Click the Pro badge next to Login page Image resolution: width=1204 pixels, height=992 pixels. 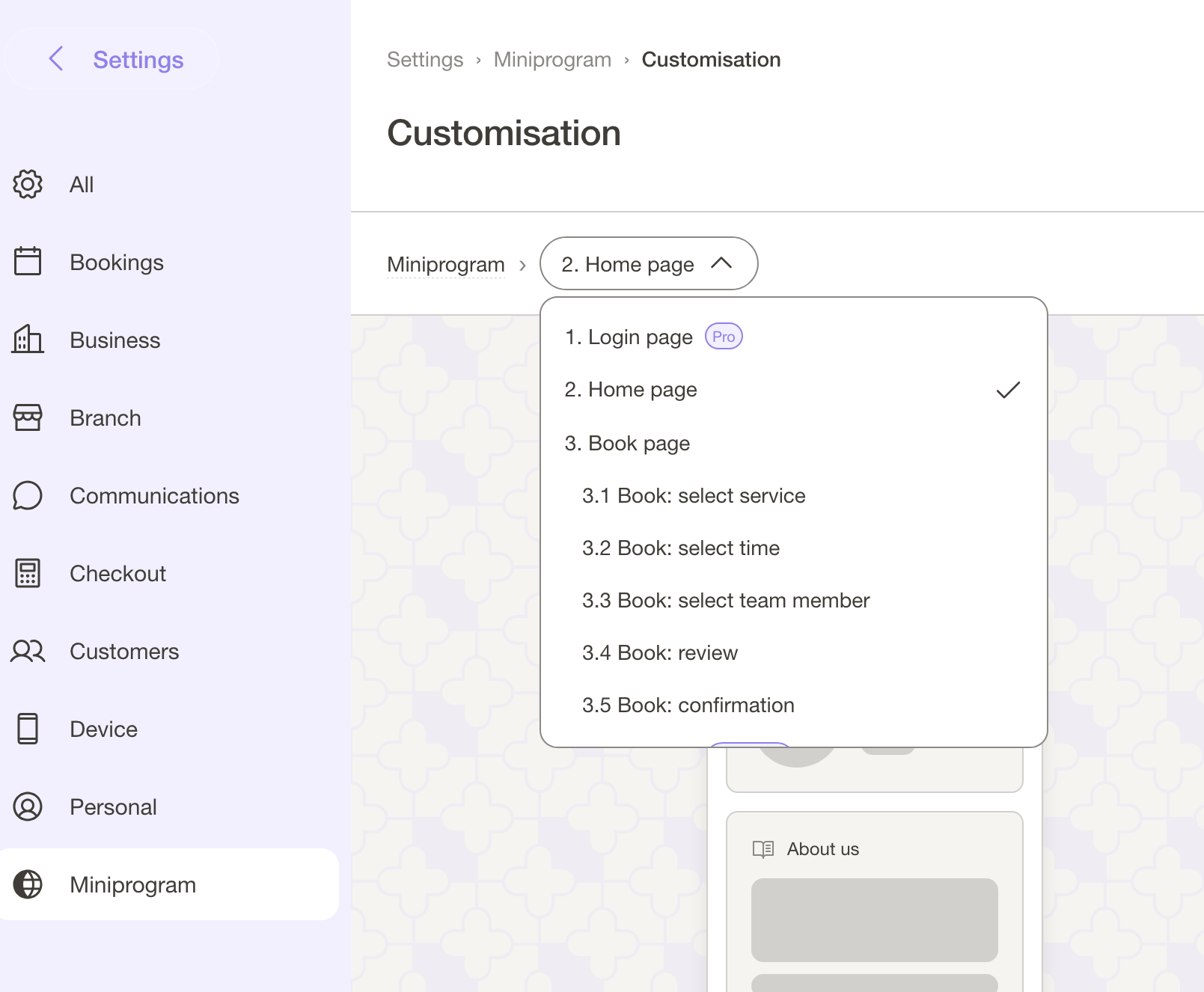pyautogui.click(x=724, y=337)
